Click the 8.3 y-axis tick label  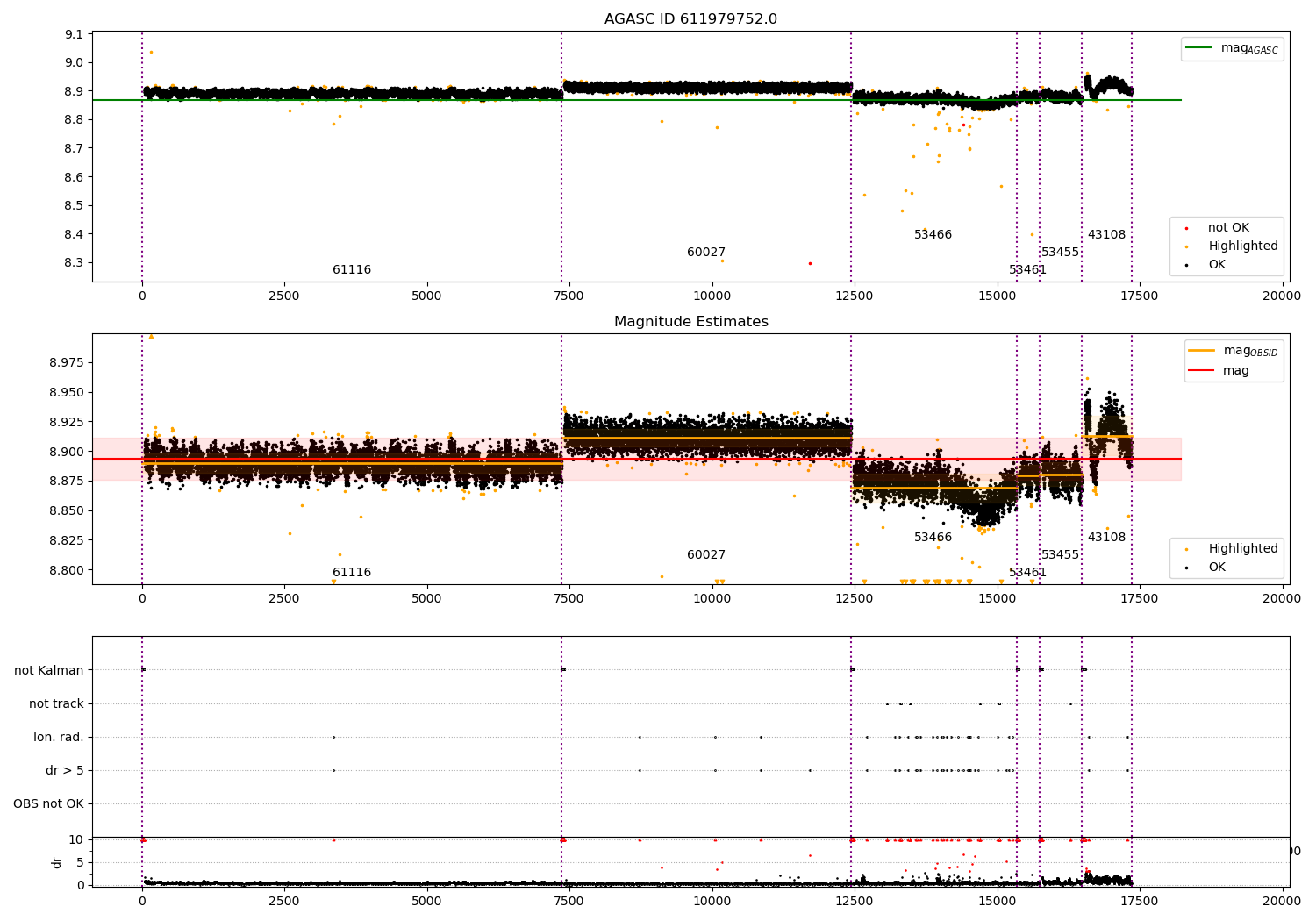(x=75, y=263)
